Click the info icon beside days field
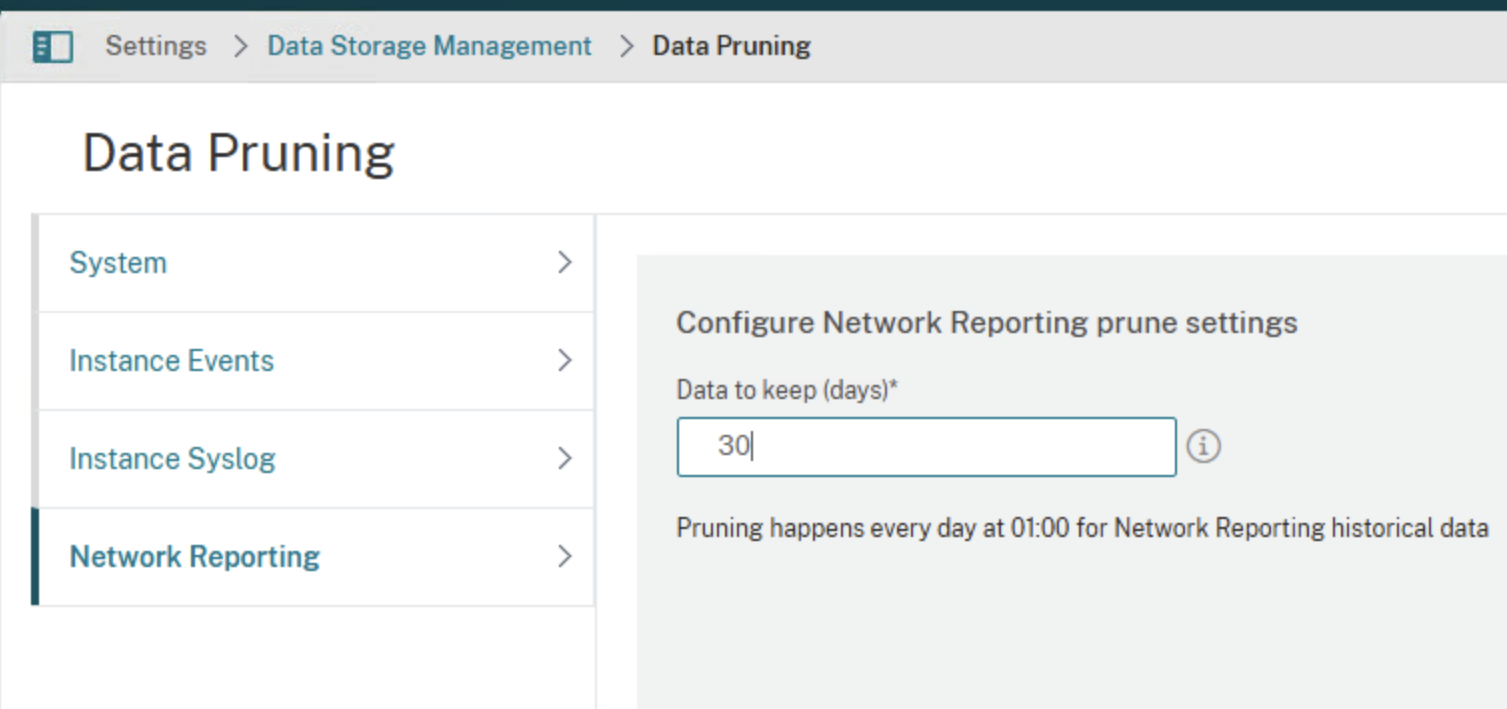Viewport: 1507px width, 709px height. pos(1203,447)
